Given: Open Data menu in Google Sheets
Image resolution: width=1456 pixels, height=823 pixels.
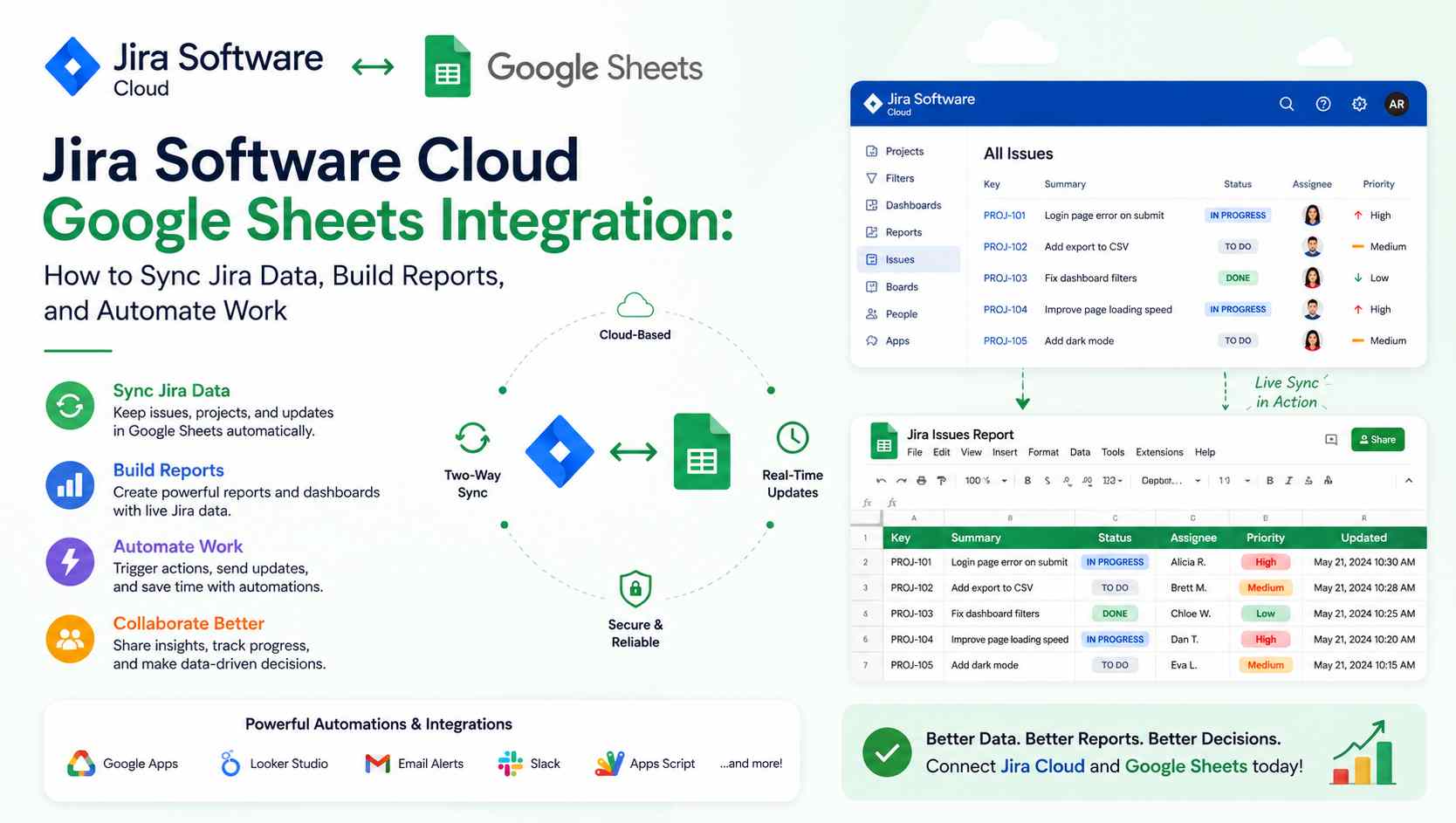Looking at the screenshot, I should [1080, 452].
